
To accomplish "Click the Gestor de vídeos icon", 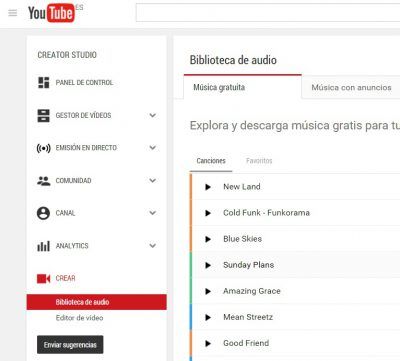I will point(44,115).
